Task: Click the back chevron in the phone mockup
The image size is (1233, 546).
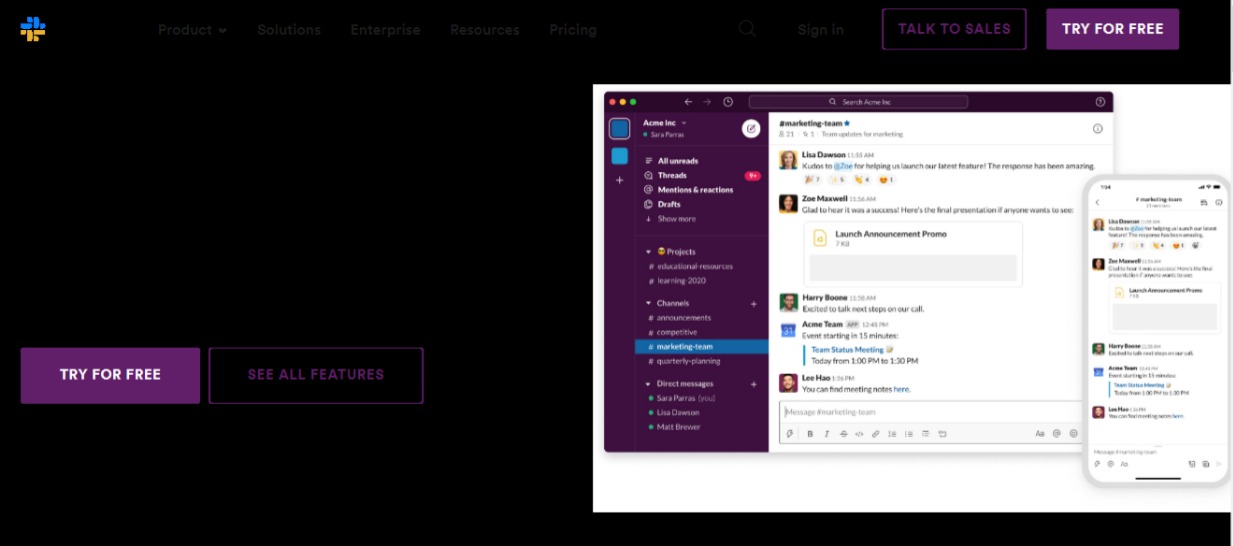Action: [x=1097, y=203]
